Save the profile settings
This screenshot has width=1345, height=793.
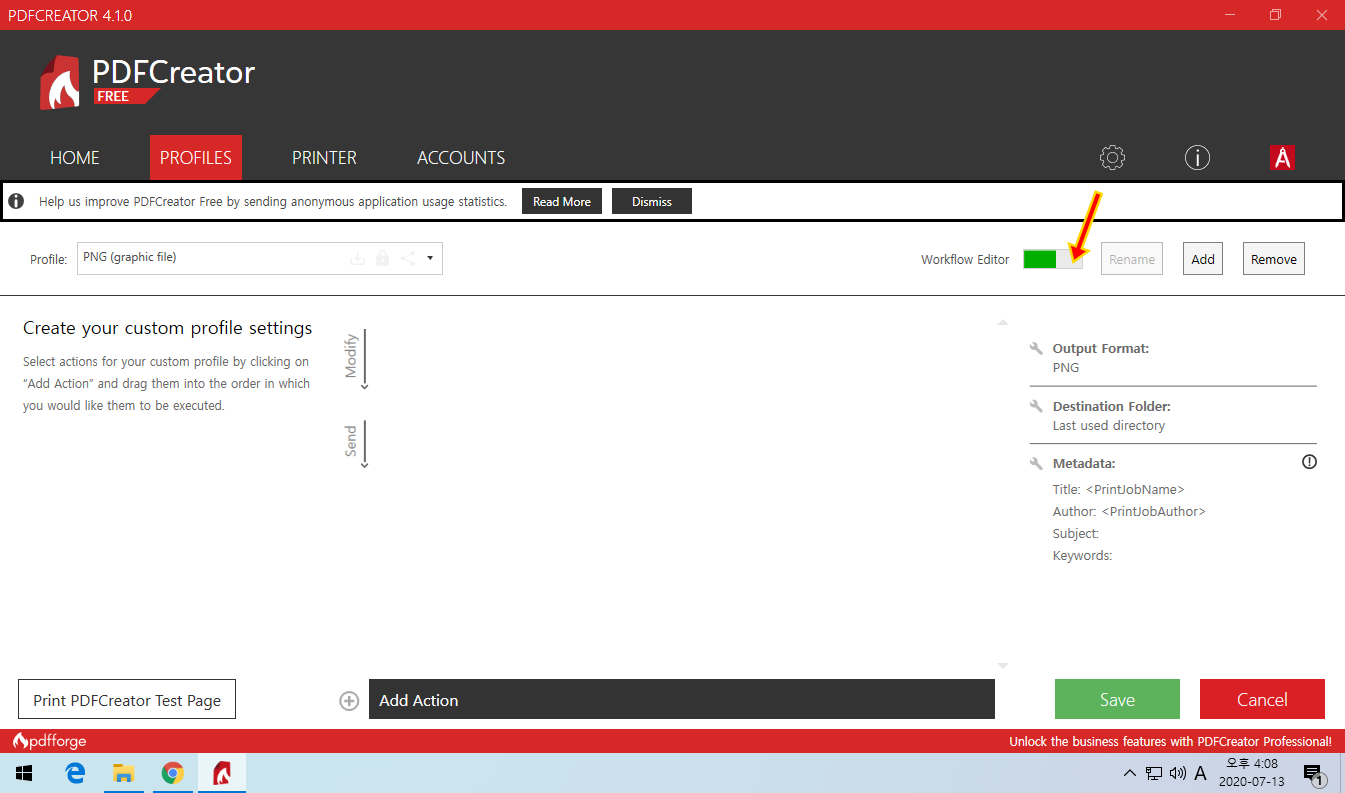[1117, 700]
